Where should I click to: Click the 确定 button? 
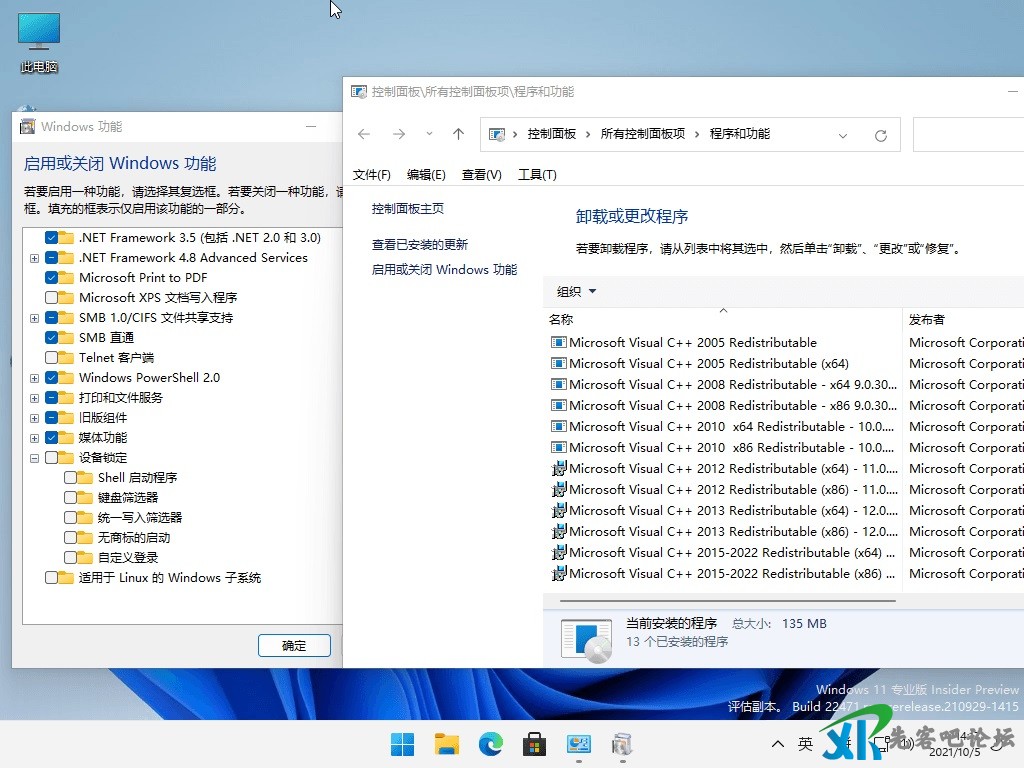[294, 645]
